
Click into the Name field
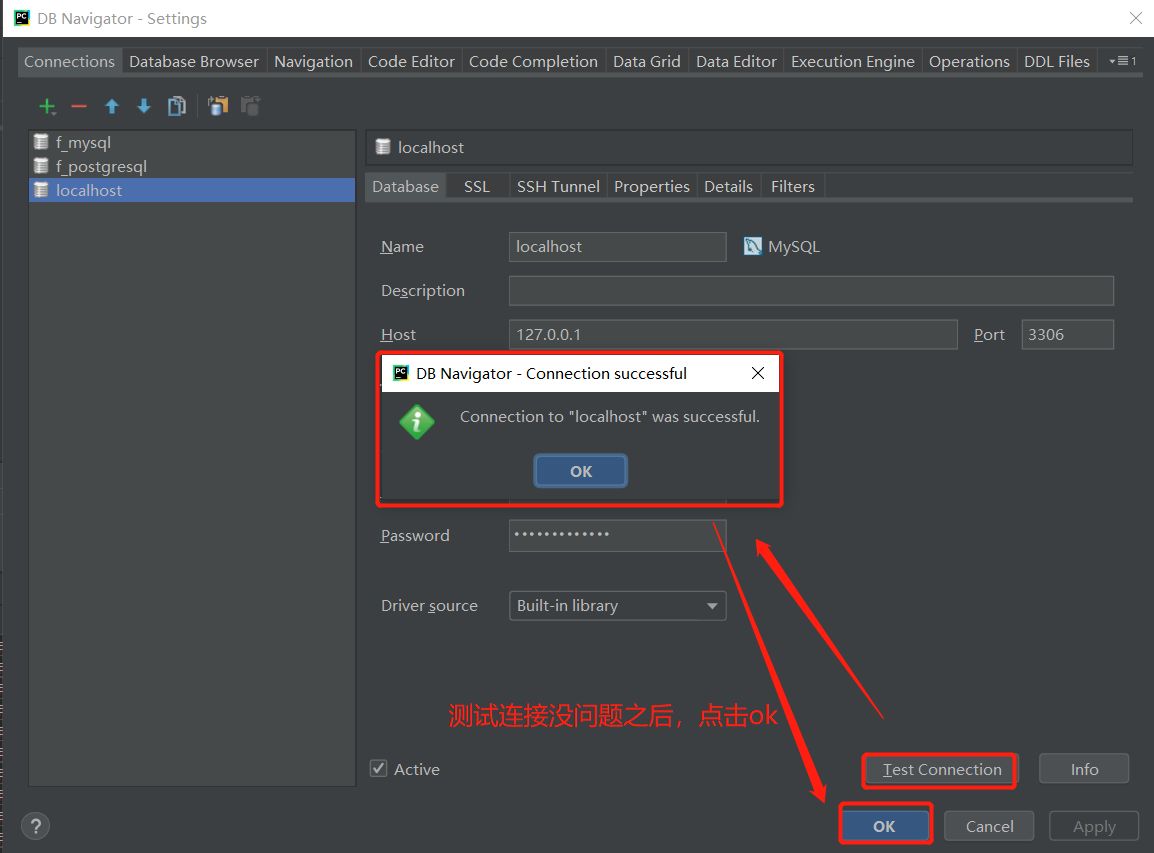coord(617,247)
